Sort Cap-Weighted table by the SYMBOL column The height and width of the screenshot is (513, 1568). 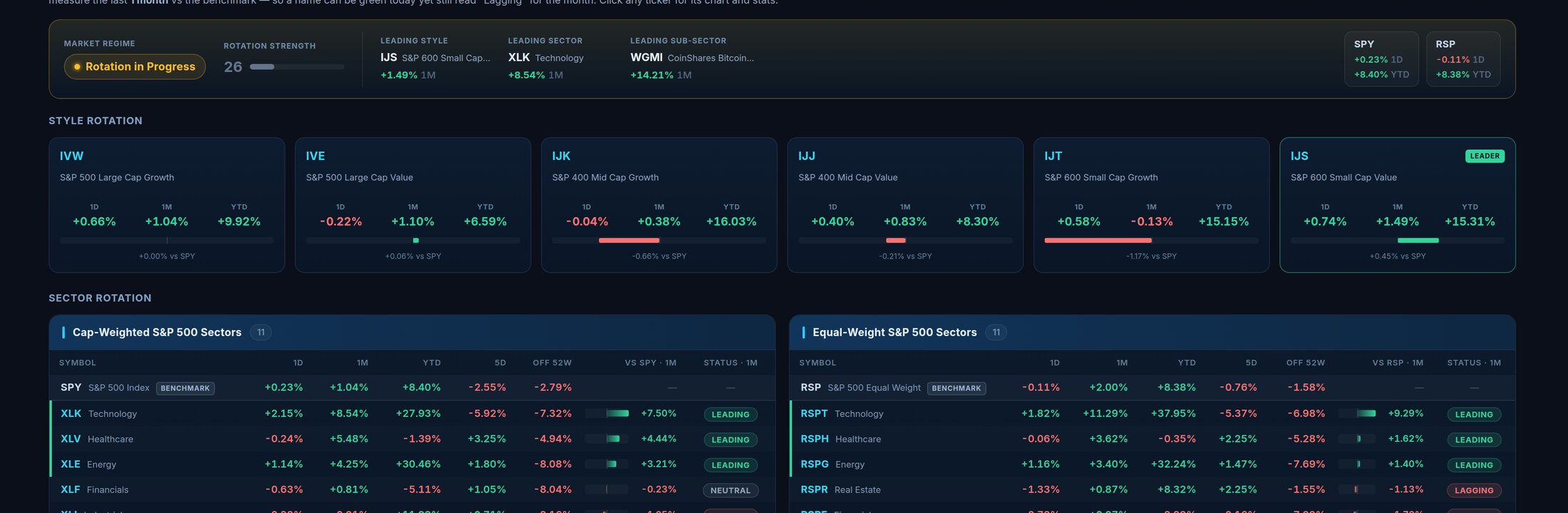click(x=78, y=363)
